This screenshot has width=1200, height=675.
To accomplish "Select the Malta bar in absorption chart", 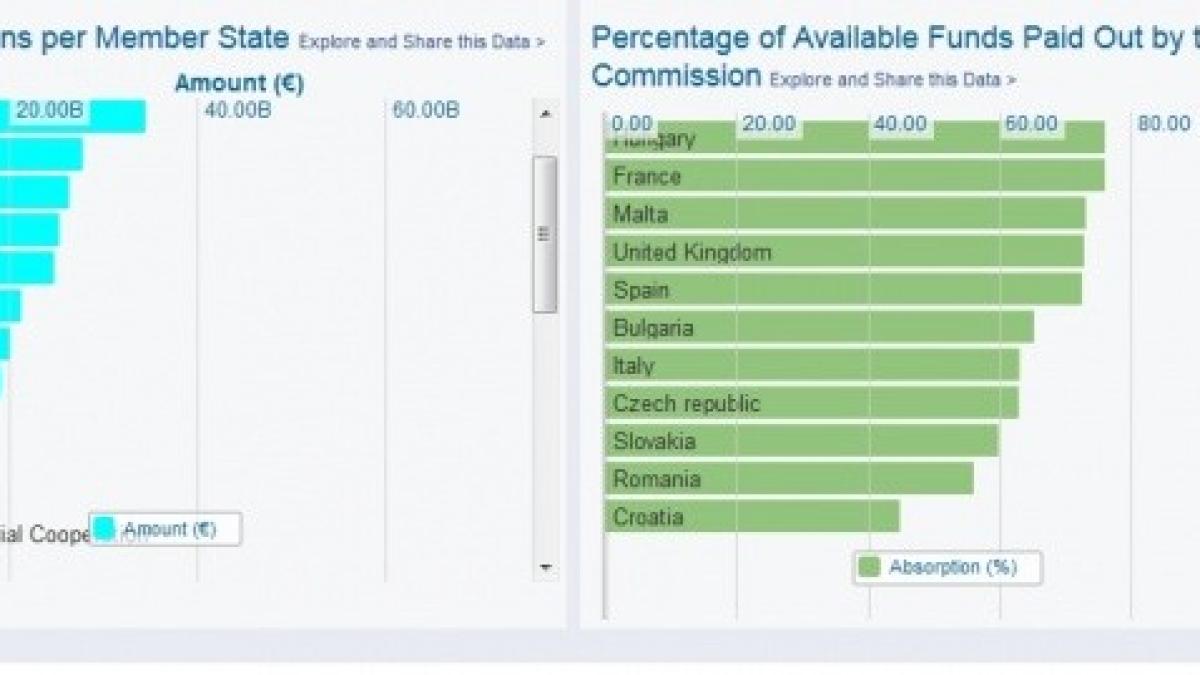I will coord(845,214).
